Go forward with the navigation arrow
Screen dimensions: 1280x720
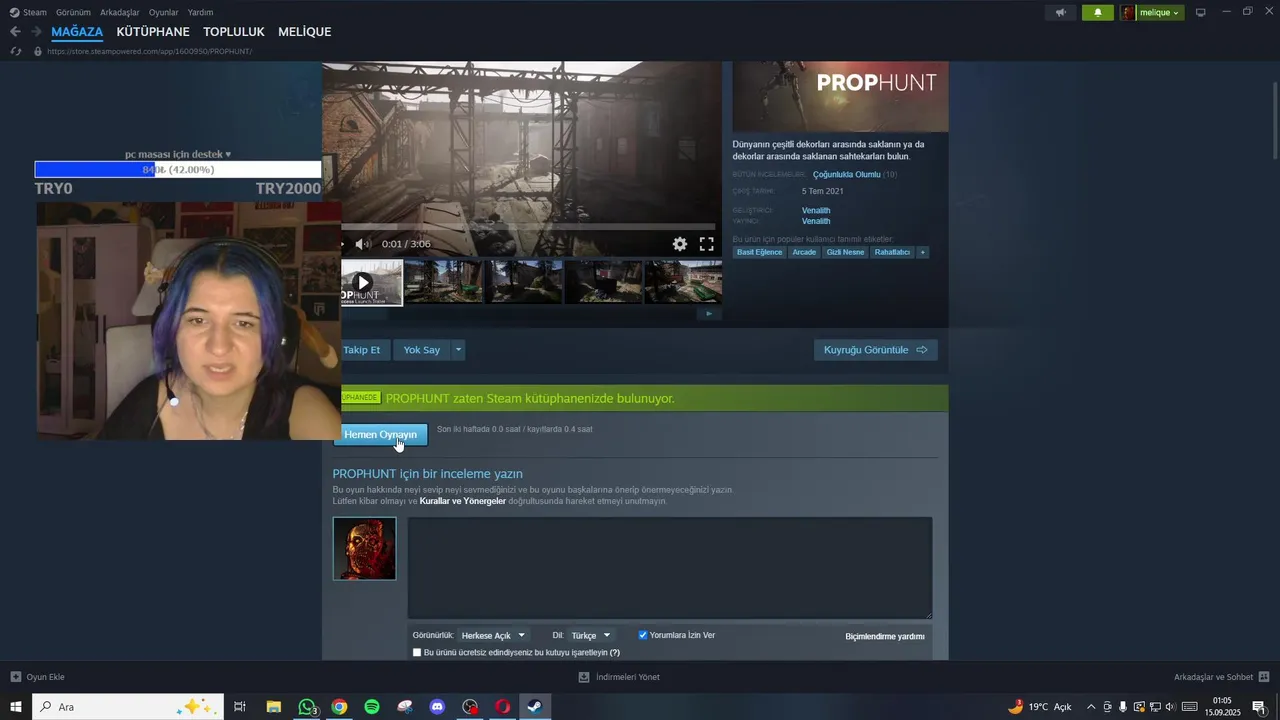tap(36, 32)
